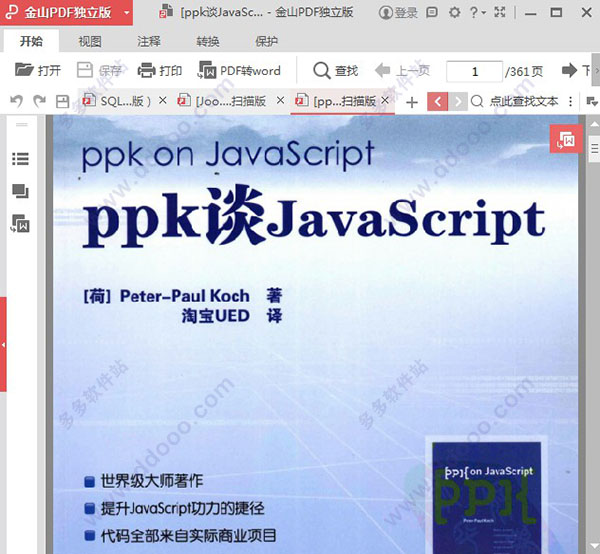Click the 保存 disk icon

pyautogui.click(x=85, y=70)
